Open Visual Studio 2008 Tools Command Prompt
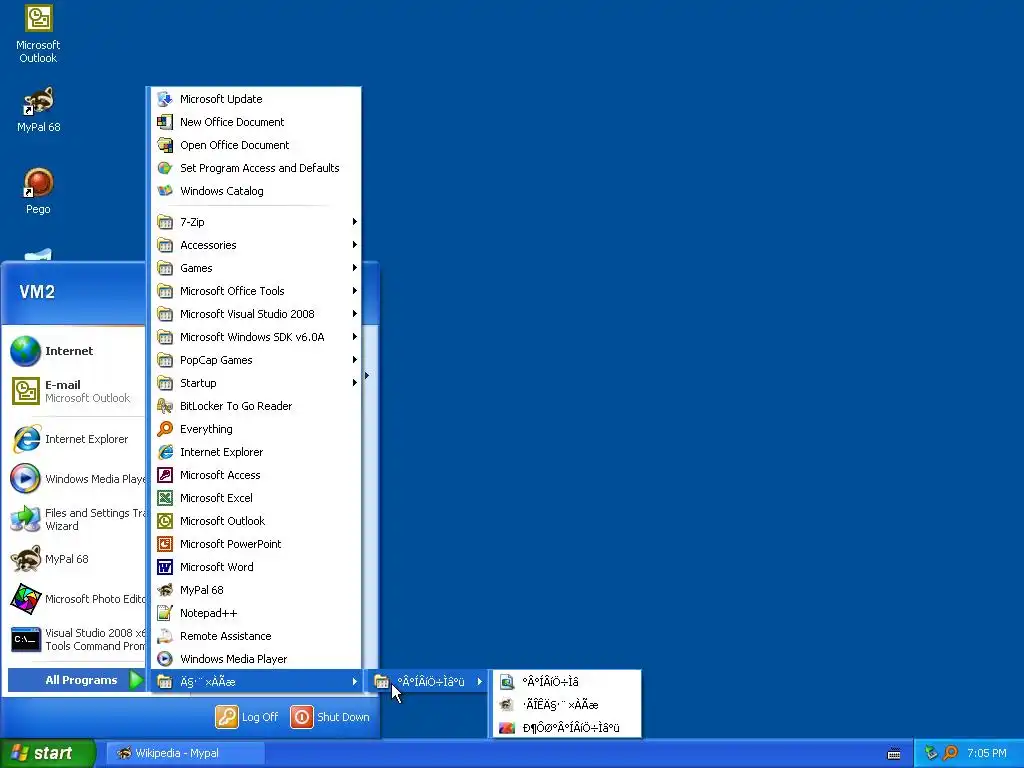Screen dimensions: 1024x768 coord(76,639)
